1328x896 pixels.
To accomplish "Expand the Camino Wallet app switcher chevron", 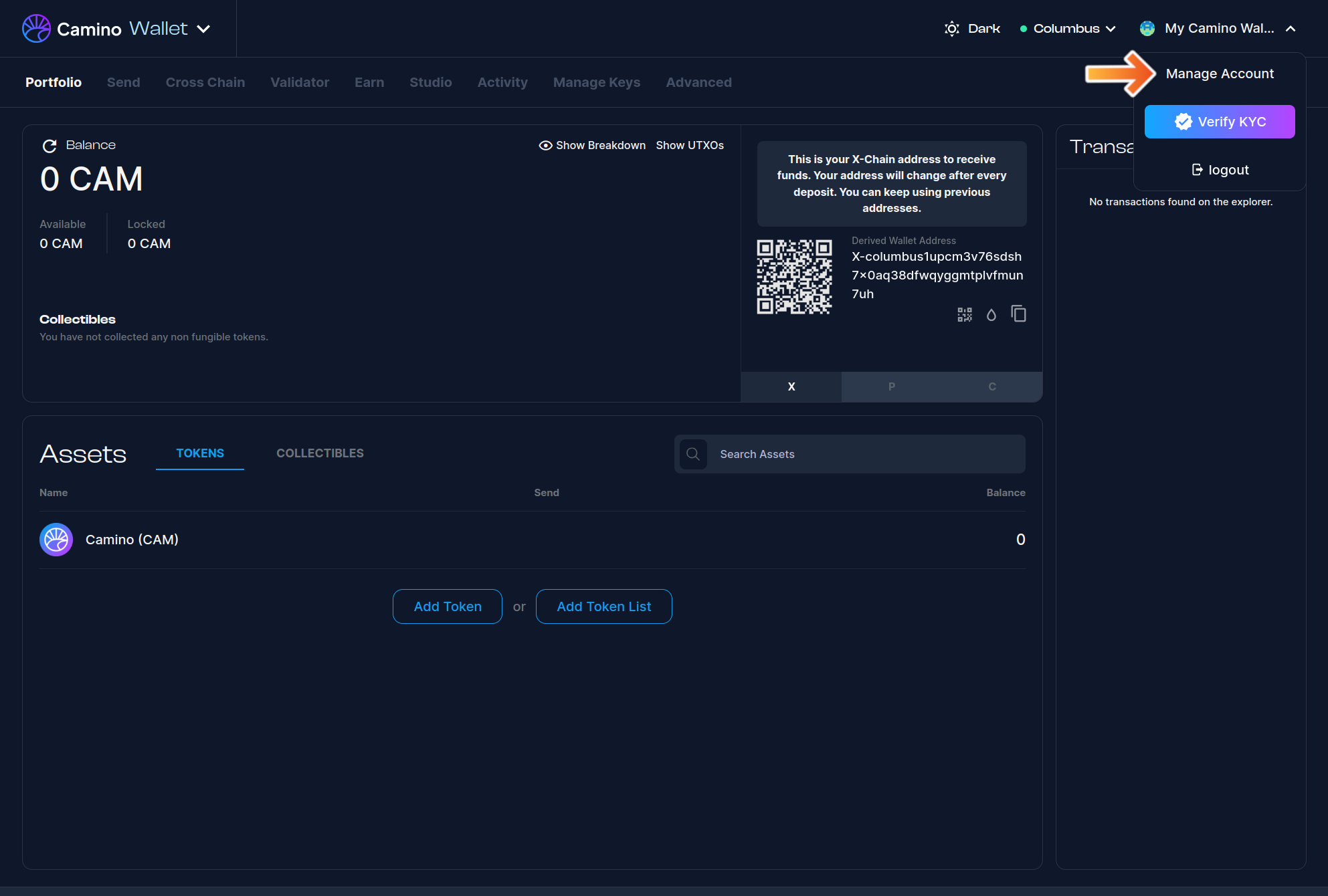I will (x=204, y=29).
